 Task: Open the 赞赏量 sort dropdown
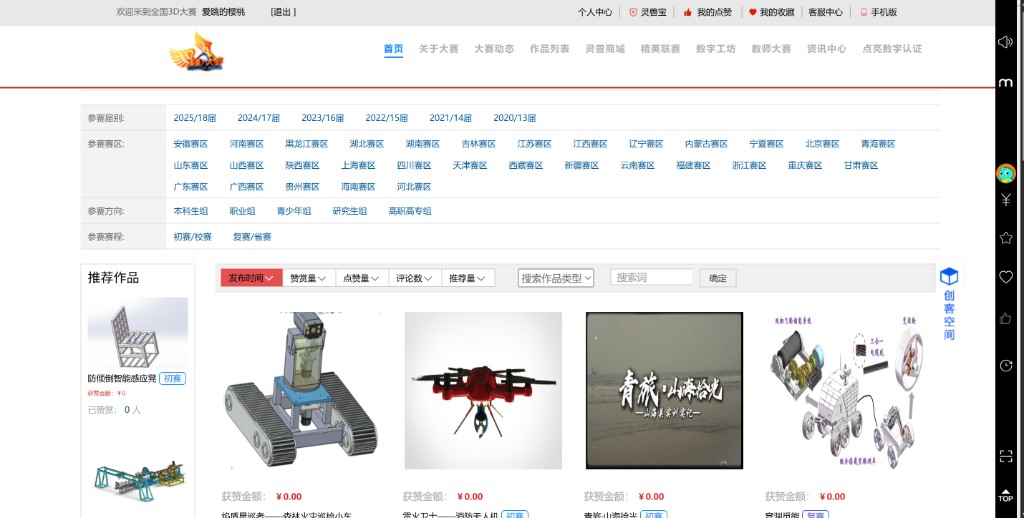click(x=309, y=278)
